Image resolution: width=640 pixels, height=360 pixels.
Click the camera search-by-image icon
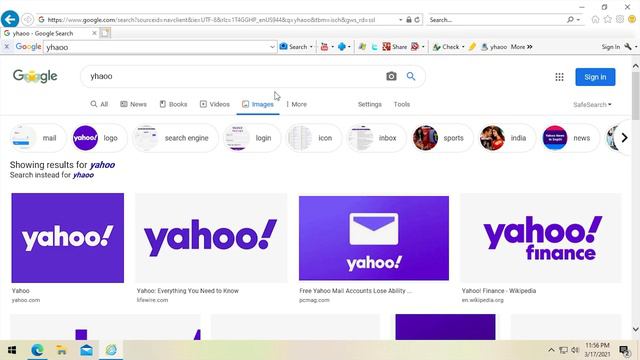coord(391,76)
